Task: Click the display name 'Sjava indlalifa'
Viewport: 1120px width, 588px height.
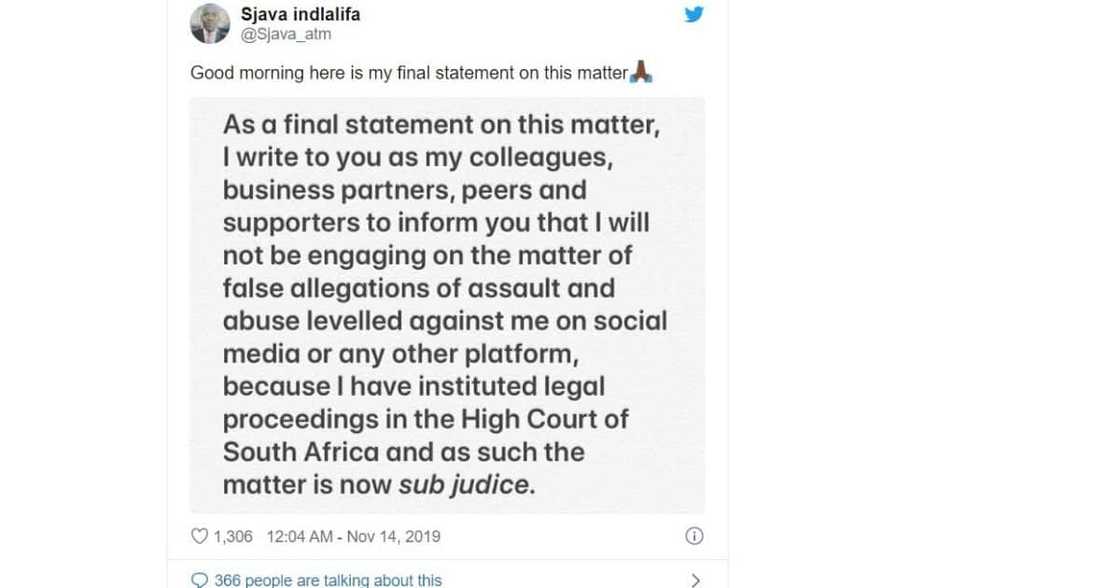Action: tap(300, 13)
